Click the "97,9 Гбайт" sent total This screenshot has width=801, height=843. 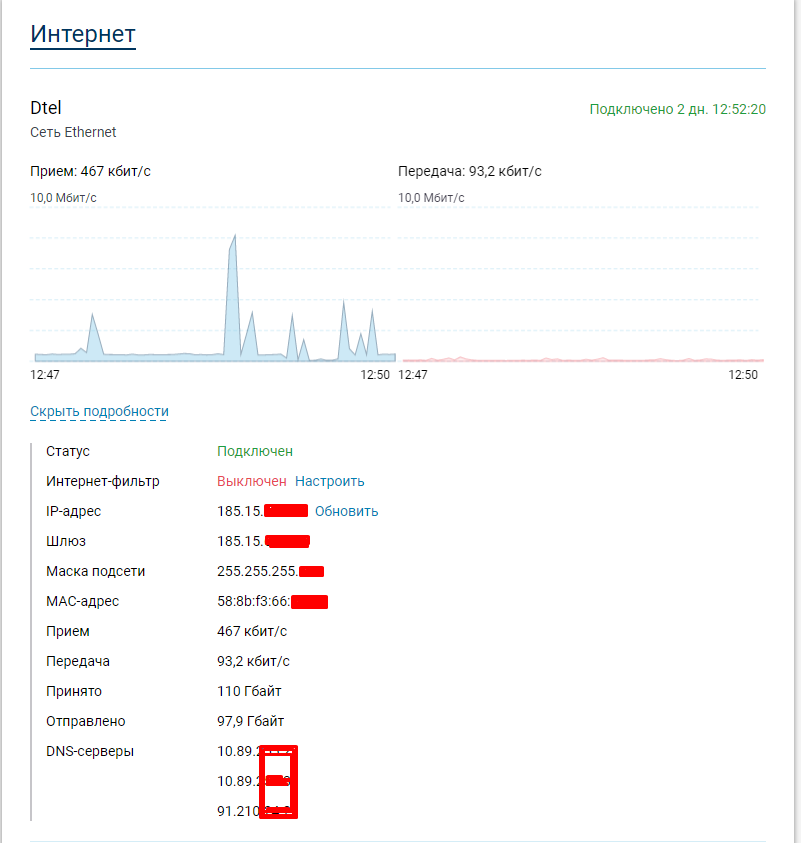250,721
